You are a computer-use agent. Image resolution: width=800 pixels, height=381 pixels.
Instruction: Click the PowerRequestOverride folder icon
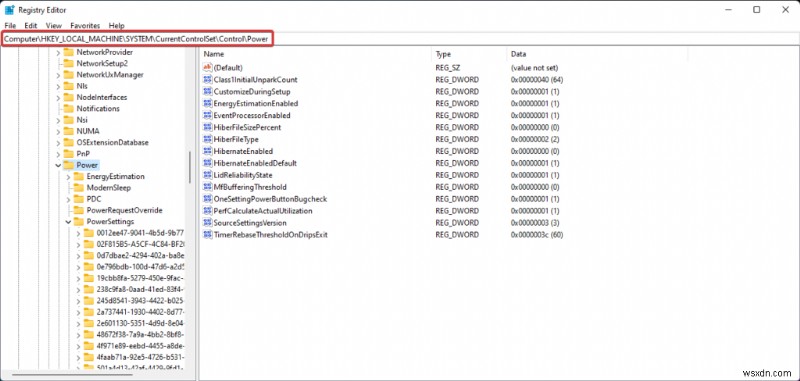(x=79, y=210)
